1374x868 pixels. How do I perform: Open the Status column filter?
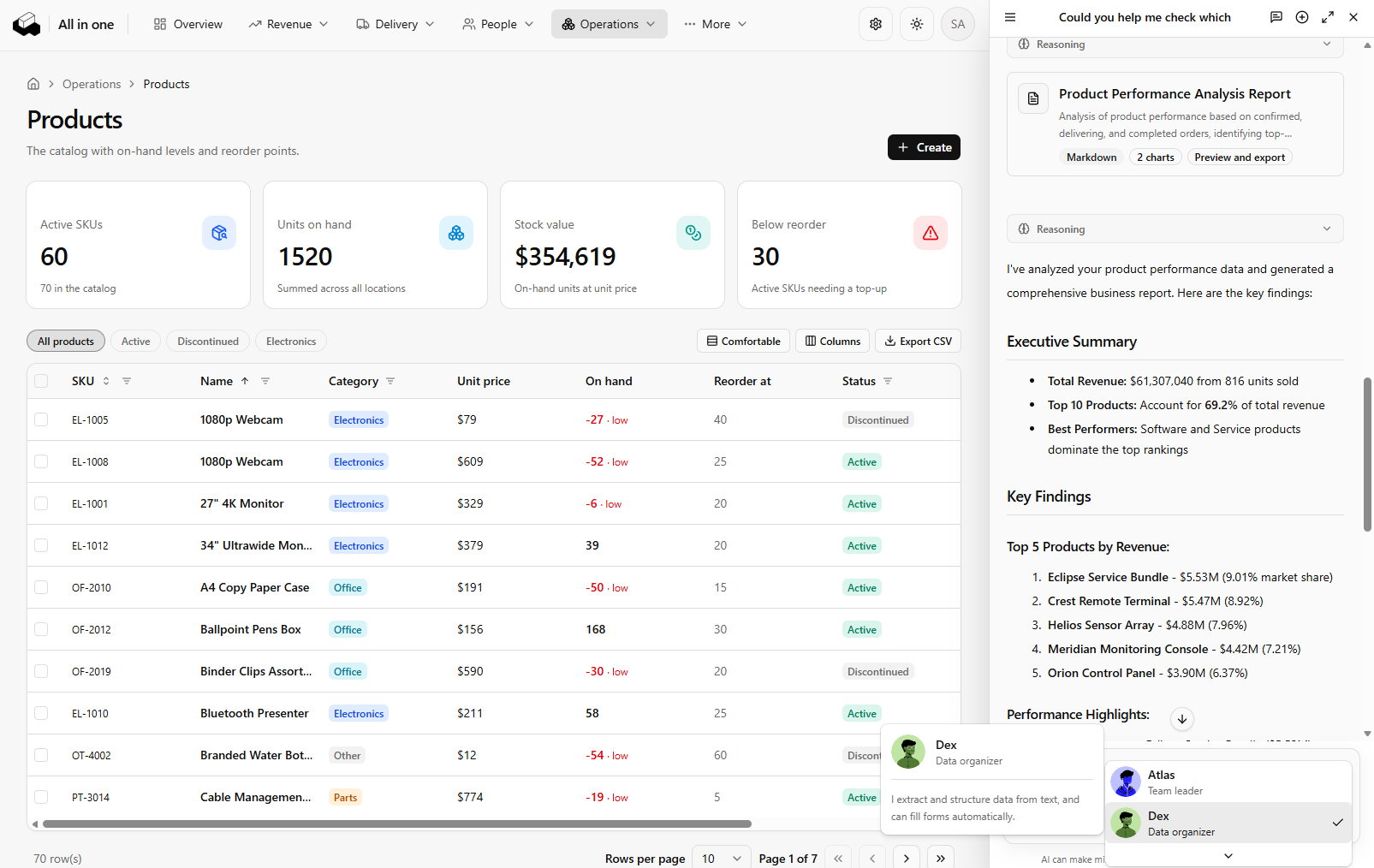coord(888,381)
